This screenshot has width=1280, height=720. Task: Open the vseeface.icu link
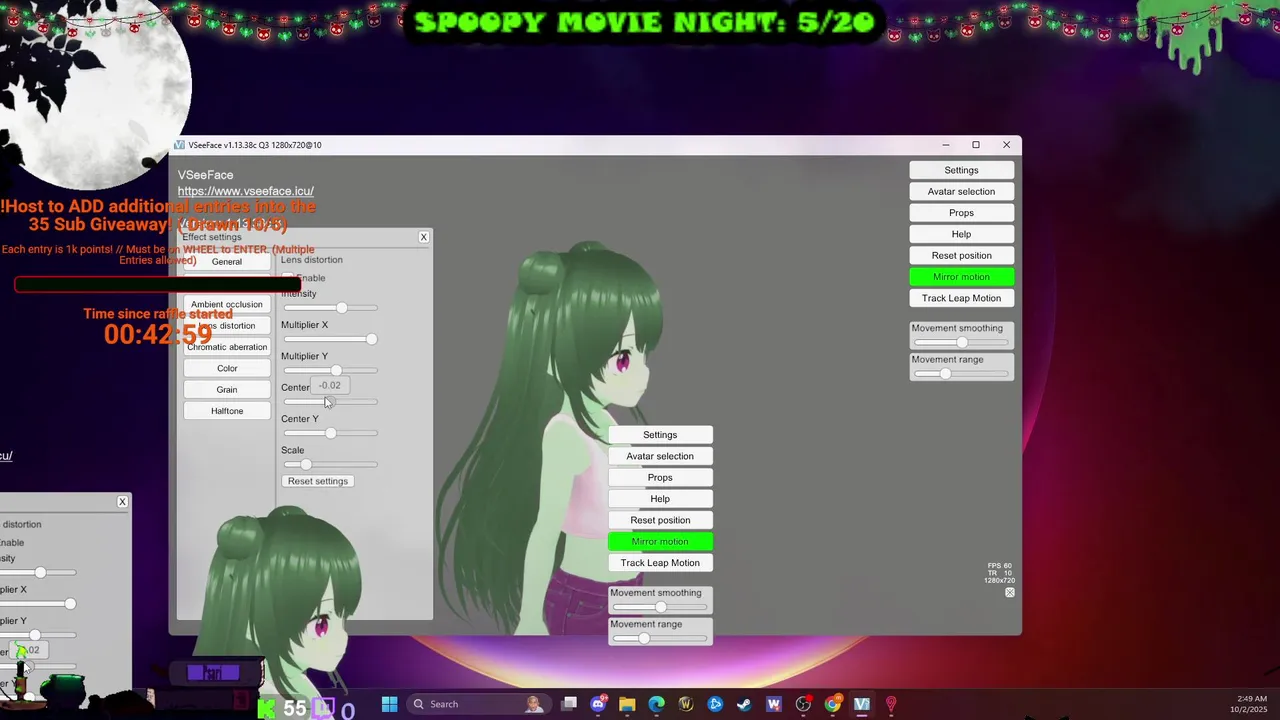[x=246, y=191]
